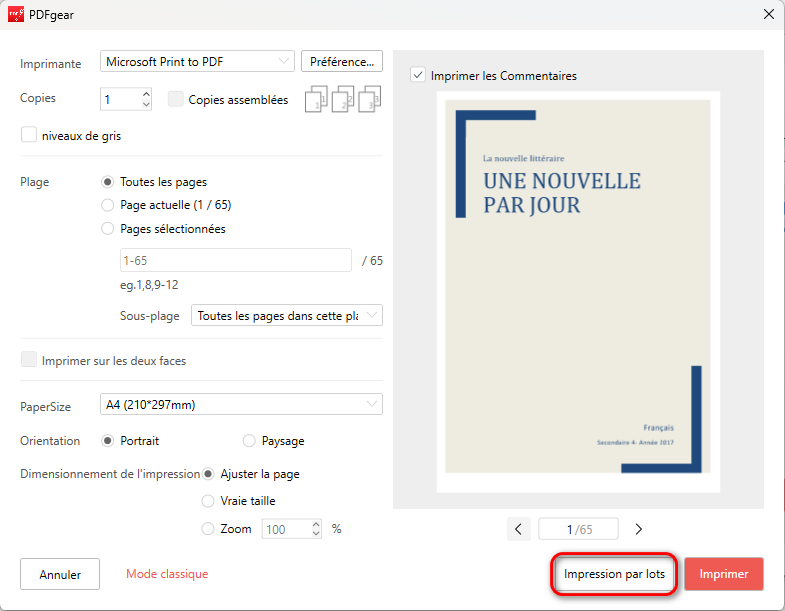Select the Zoom scaling radio button

tap(208, 529)
